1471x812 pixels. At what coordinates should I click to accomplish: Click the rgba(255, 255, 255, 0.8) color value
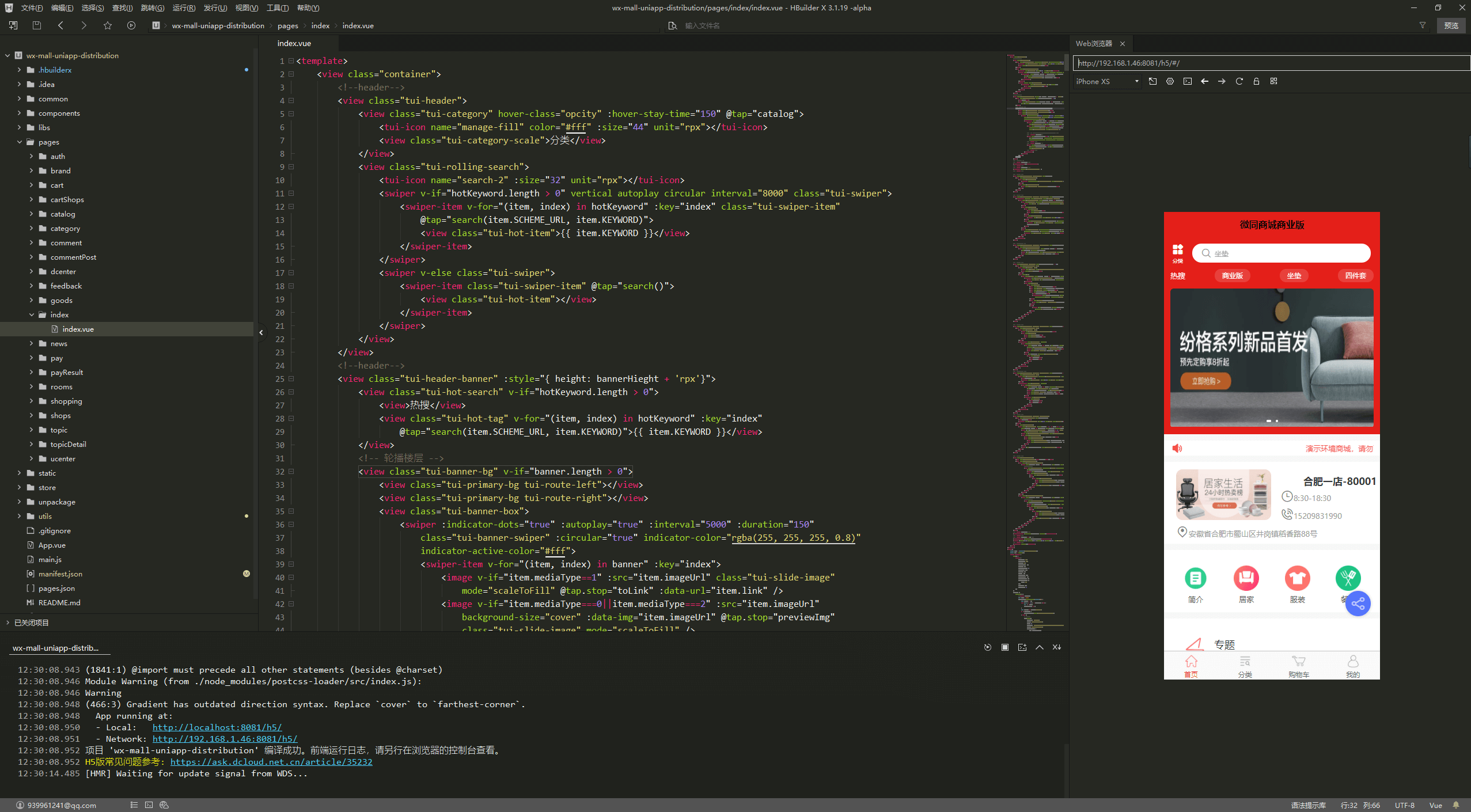[793, 538]
